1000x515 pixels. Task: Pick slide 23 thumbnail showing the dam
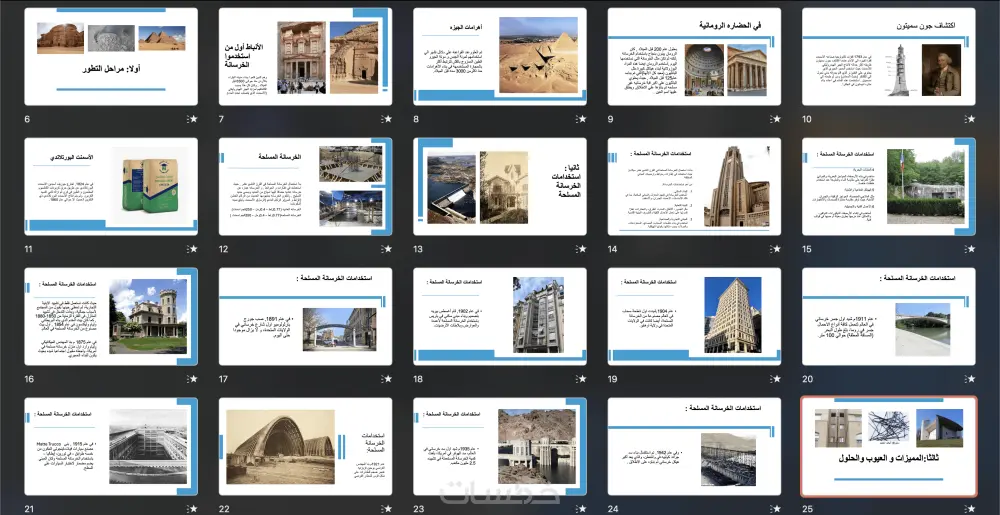[500, 446]
